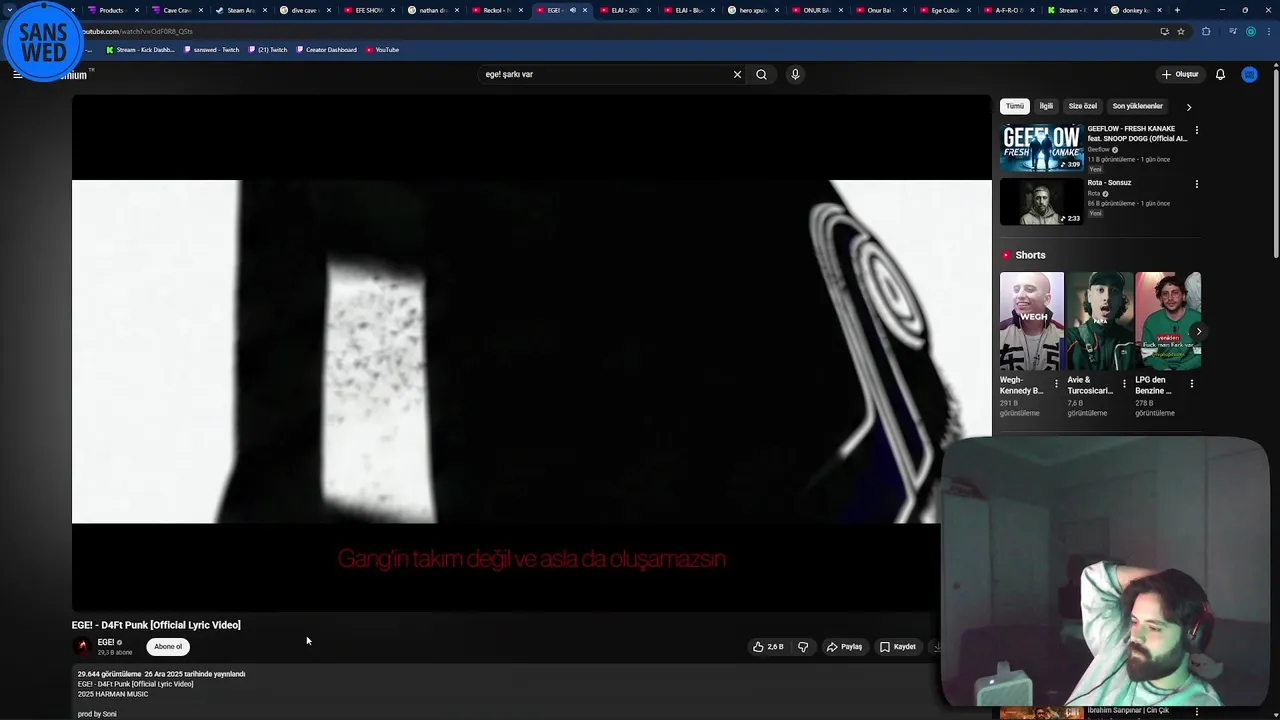Click the 'Rota - Sonsuz' title text
Image resolution: width=1280 pixels, height=720 pixels.
pos(1109,183)
